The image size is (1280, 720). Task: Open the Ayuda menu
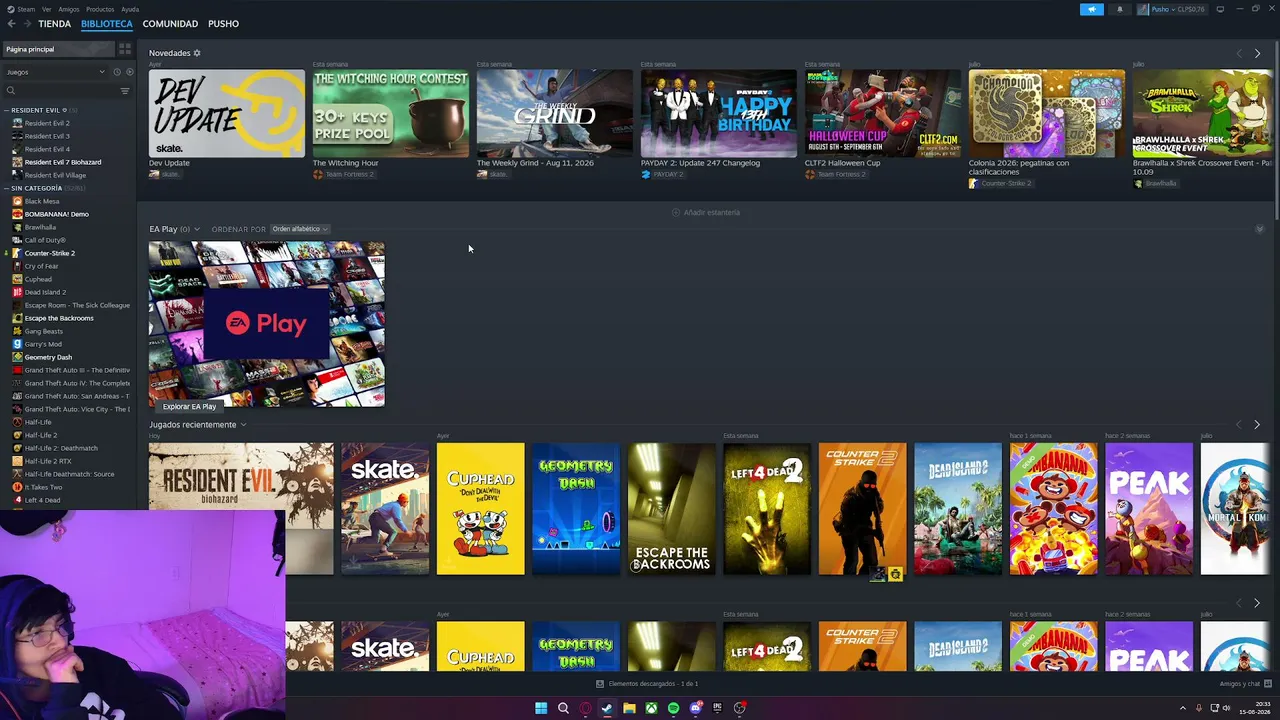click(x=130, y=9)
